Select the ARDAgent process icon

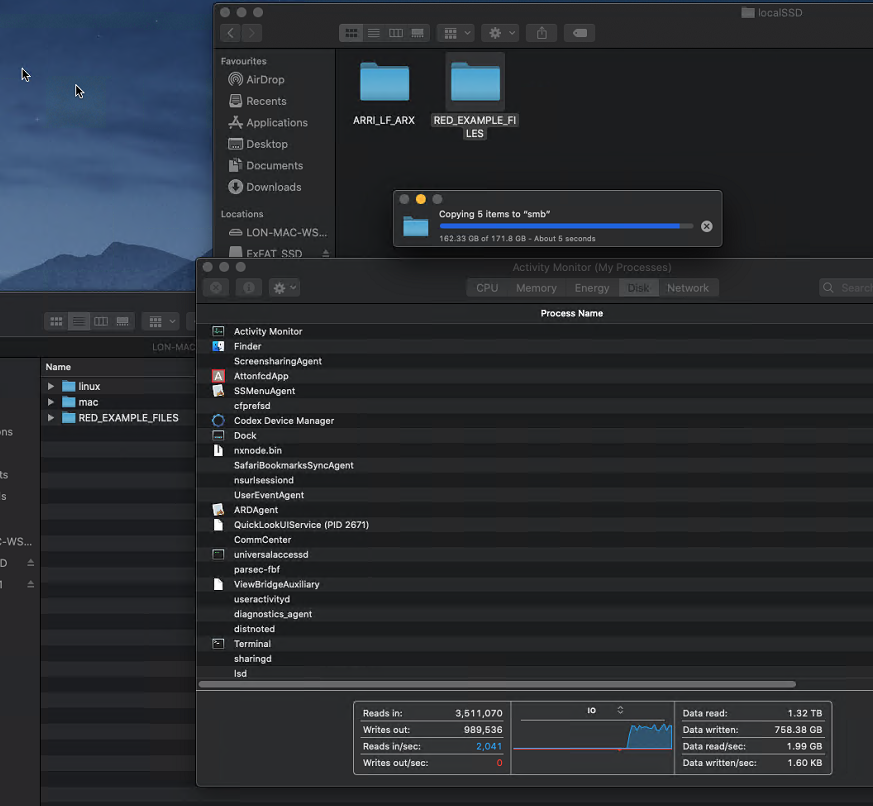[218, 510]
